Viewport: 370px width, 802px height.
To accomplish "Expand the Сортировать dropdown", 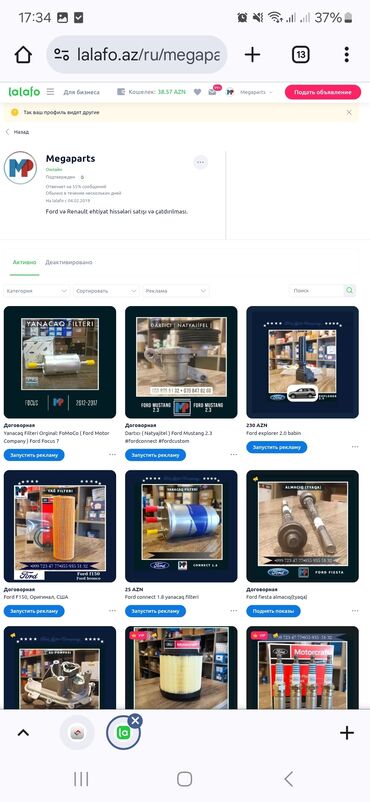I will pos(106,291).
